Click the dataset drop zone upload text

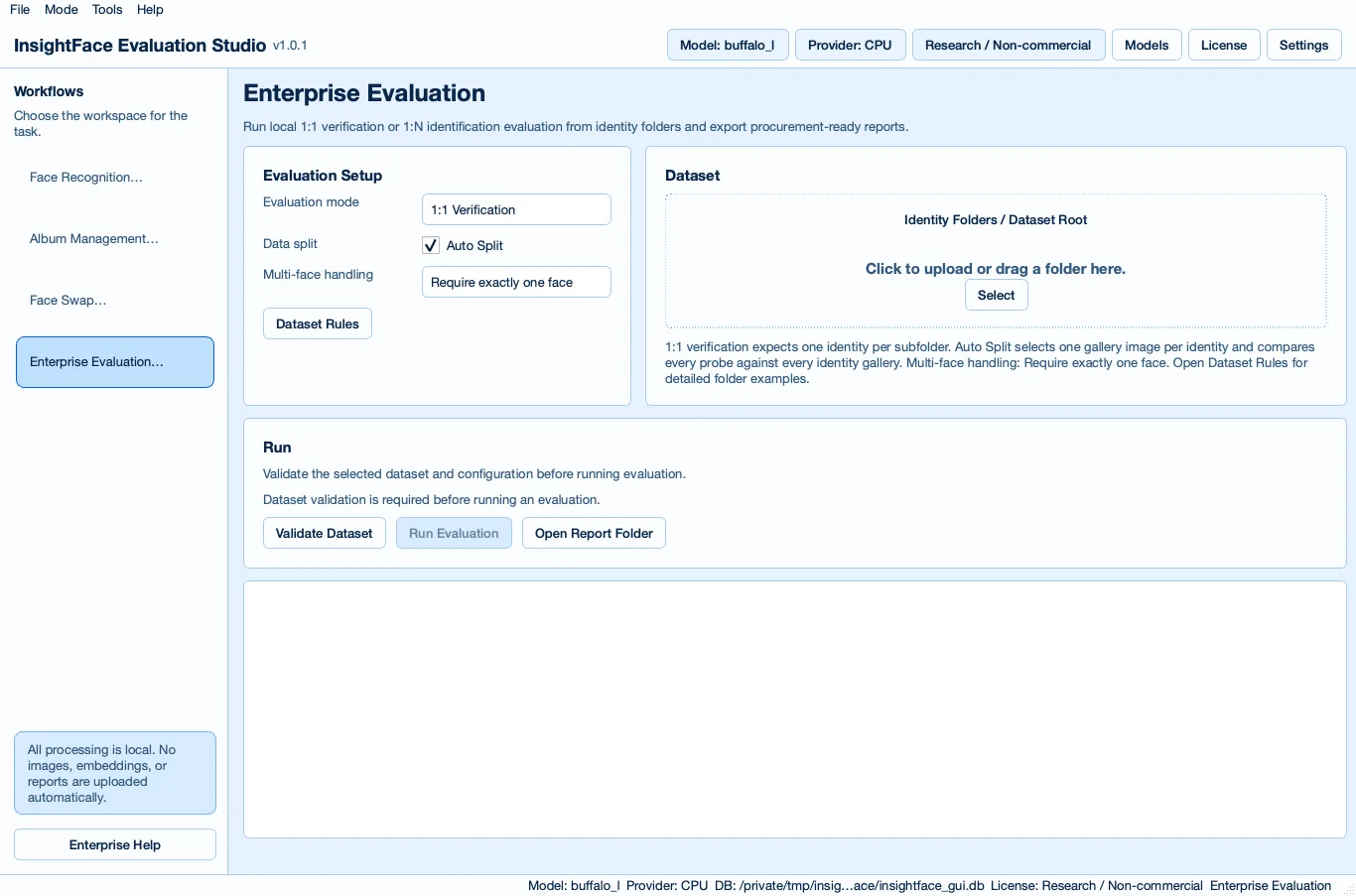click(x=996, y=269)
